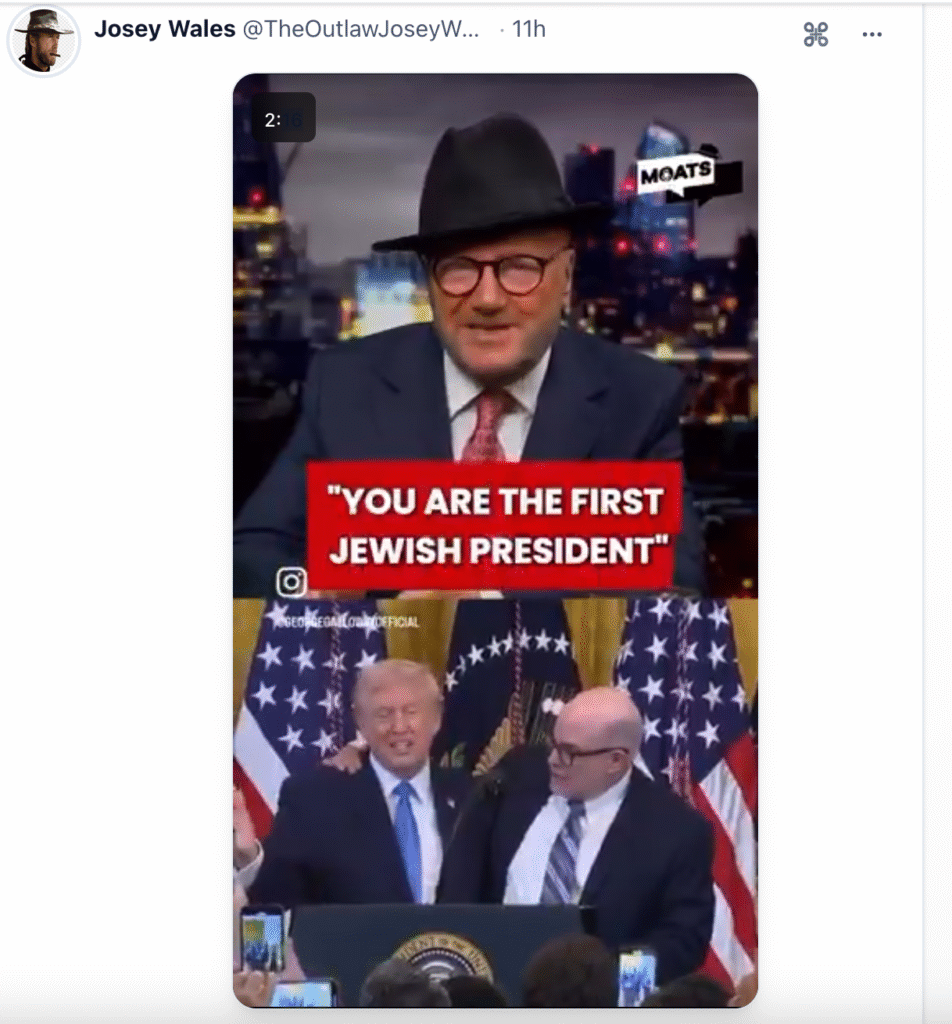Click the raised smartphone at video's lower-left edge

262,939
